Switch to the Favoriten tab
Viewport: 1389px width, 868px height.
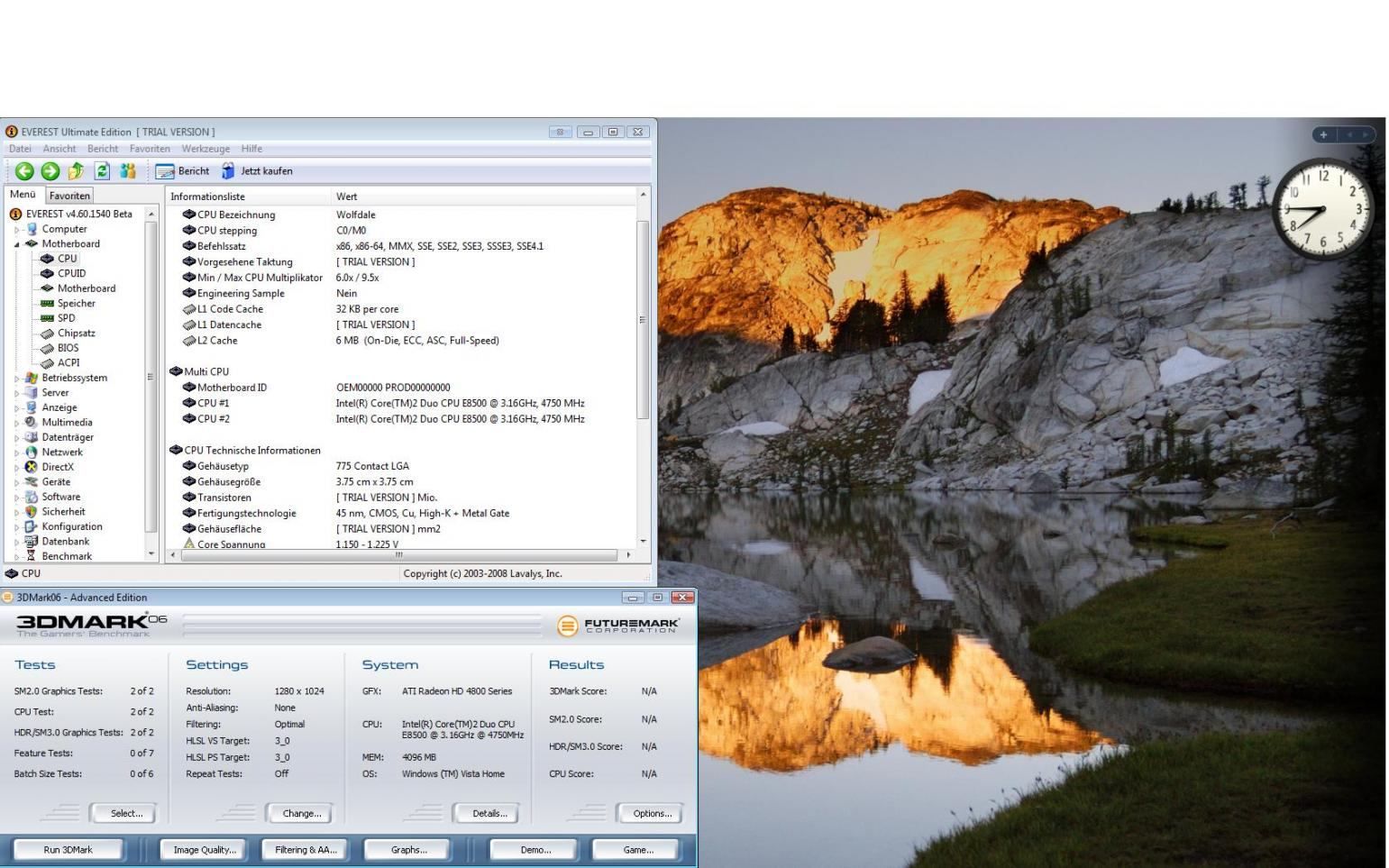tap(69, 196)
